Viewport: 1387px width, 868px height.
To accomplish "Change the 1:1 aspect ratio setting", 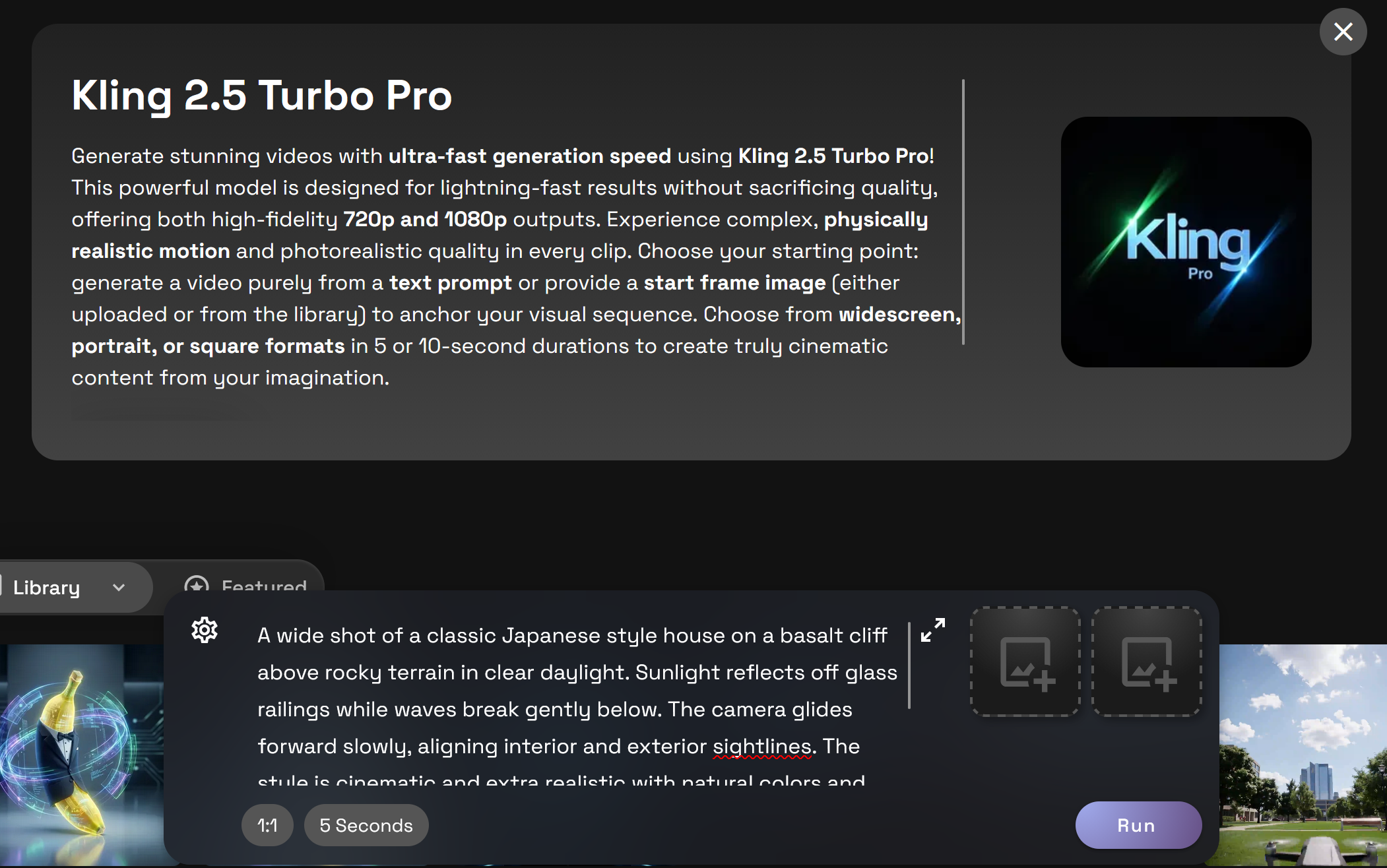I will (x=267, y=825).
